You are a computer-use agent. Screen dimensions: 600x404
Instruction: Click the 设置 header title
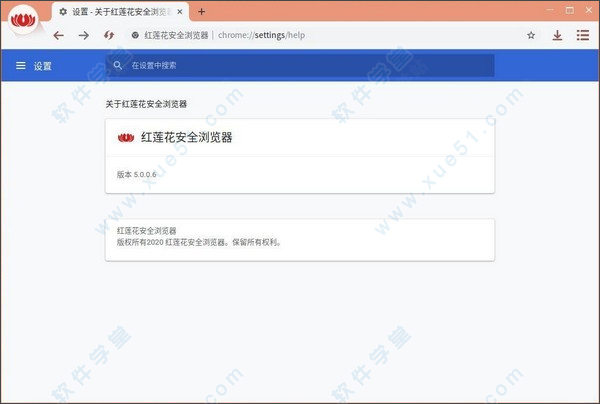pyautogui.click(x=42, y=66)
